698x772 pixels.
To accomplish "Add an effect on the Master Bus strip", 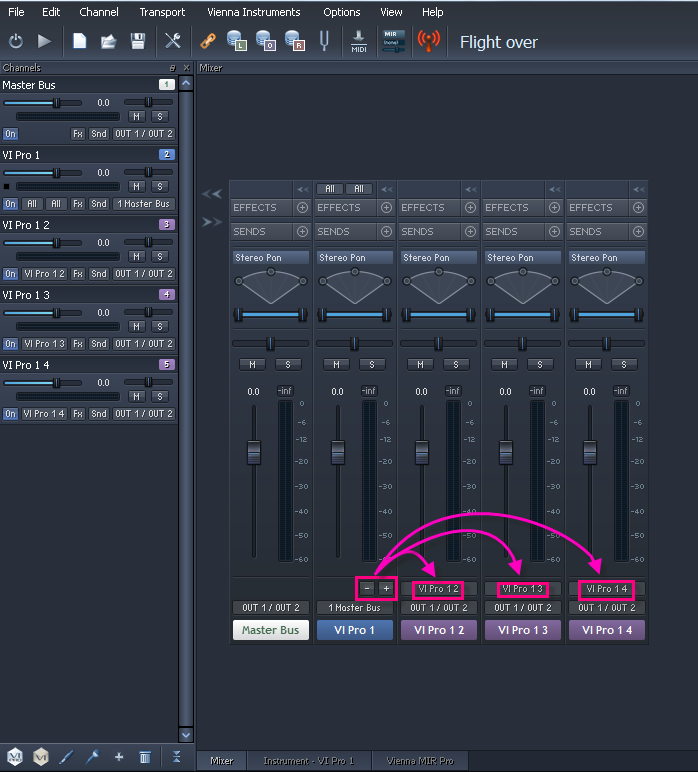I will tap(302, 208).
